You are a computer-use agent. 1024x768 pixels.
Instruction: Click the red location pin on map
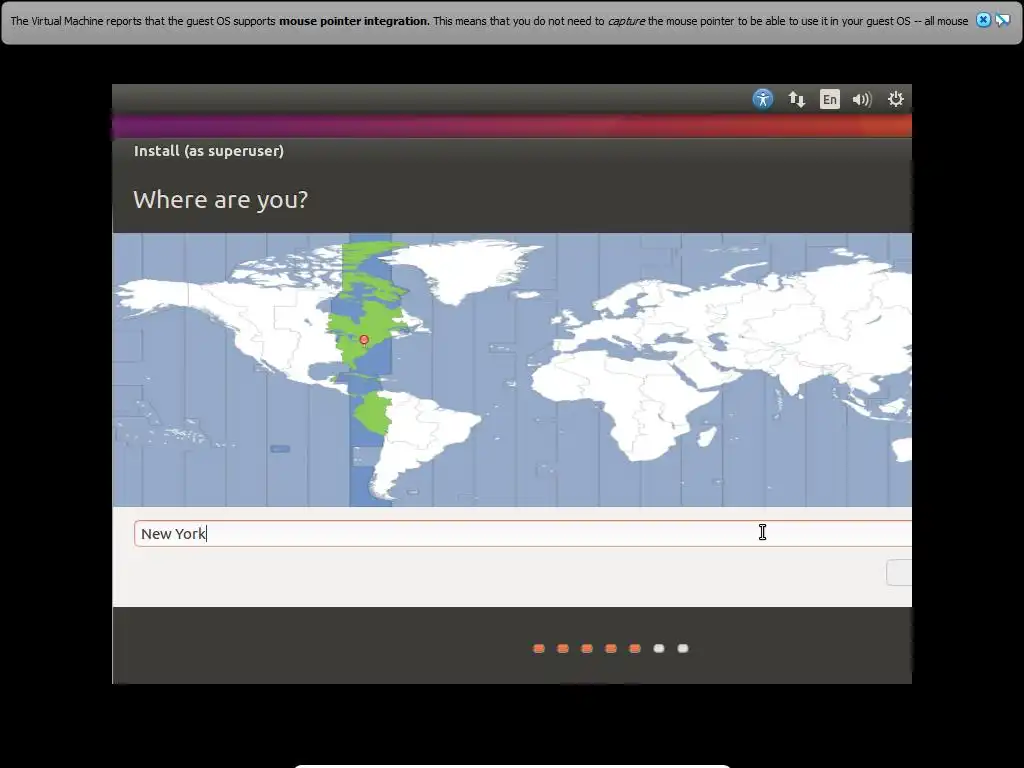364,340
